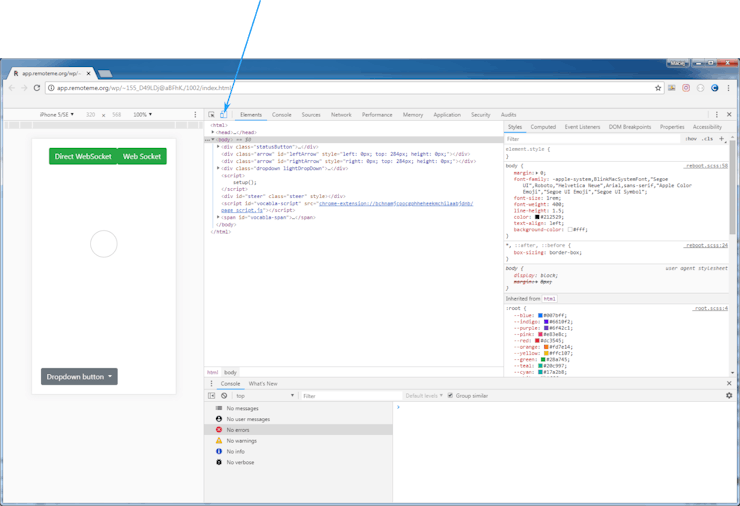The height and width of the screenshot is (506, 740).
Task: Click the Styles Filter input field
Action: pos(593,139)
